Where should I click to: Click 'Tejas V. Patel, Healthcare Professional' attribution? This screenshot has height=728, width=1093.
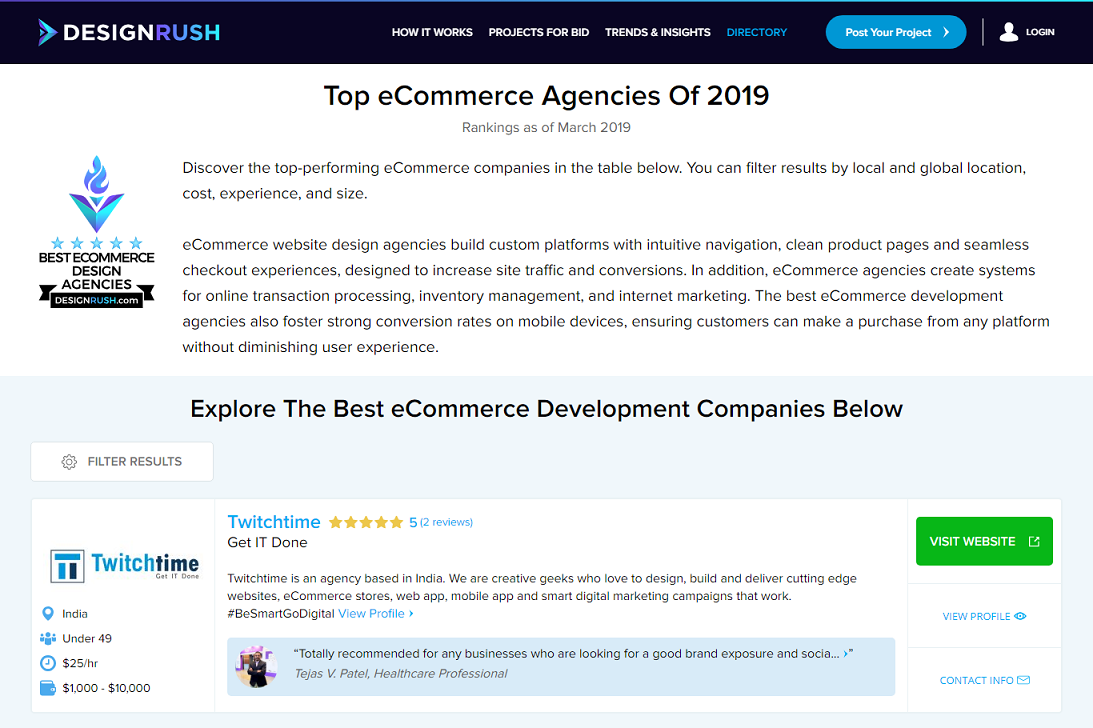pos(401,674)
